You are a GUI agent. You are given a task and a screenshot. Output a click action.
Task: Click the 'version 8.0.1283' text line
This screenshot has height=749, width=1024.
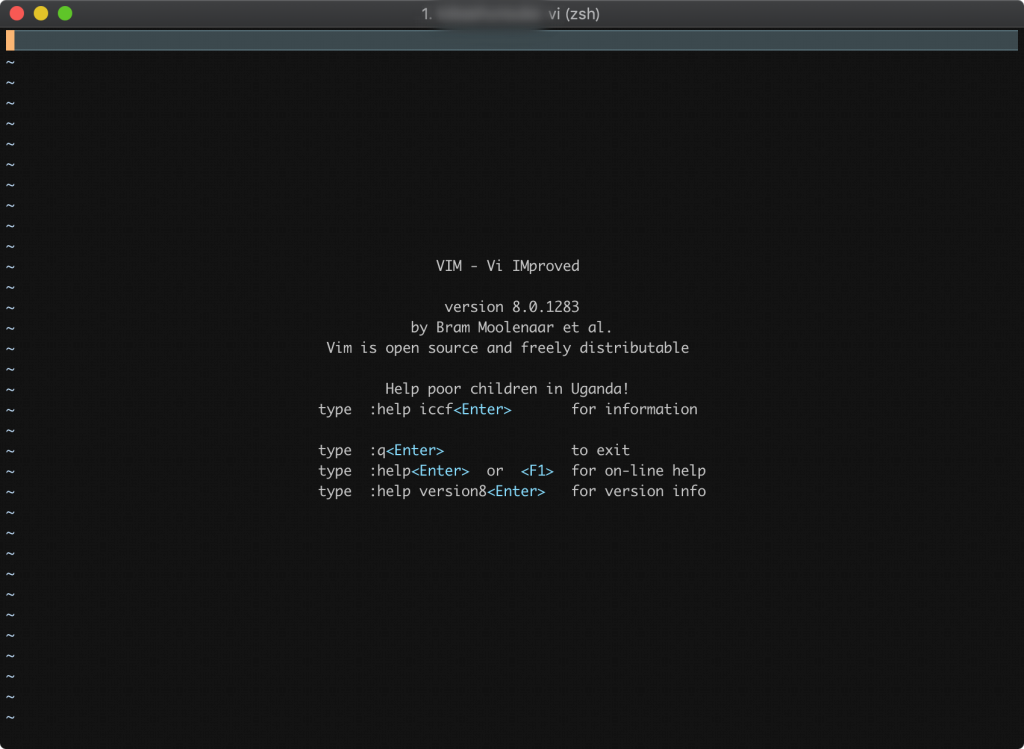pos(512,307)
